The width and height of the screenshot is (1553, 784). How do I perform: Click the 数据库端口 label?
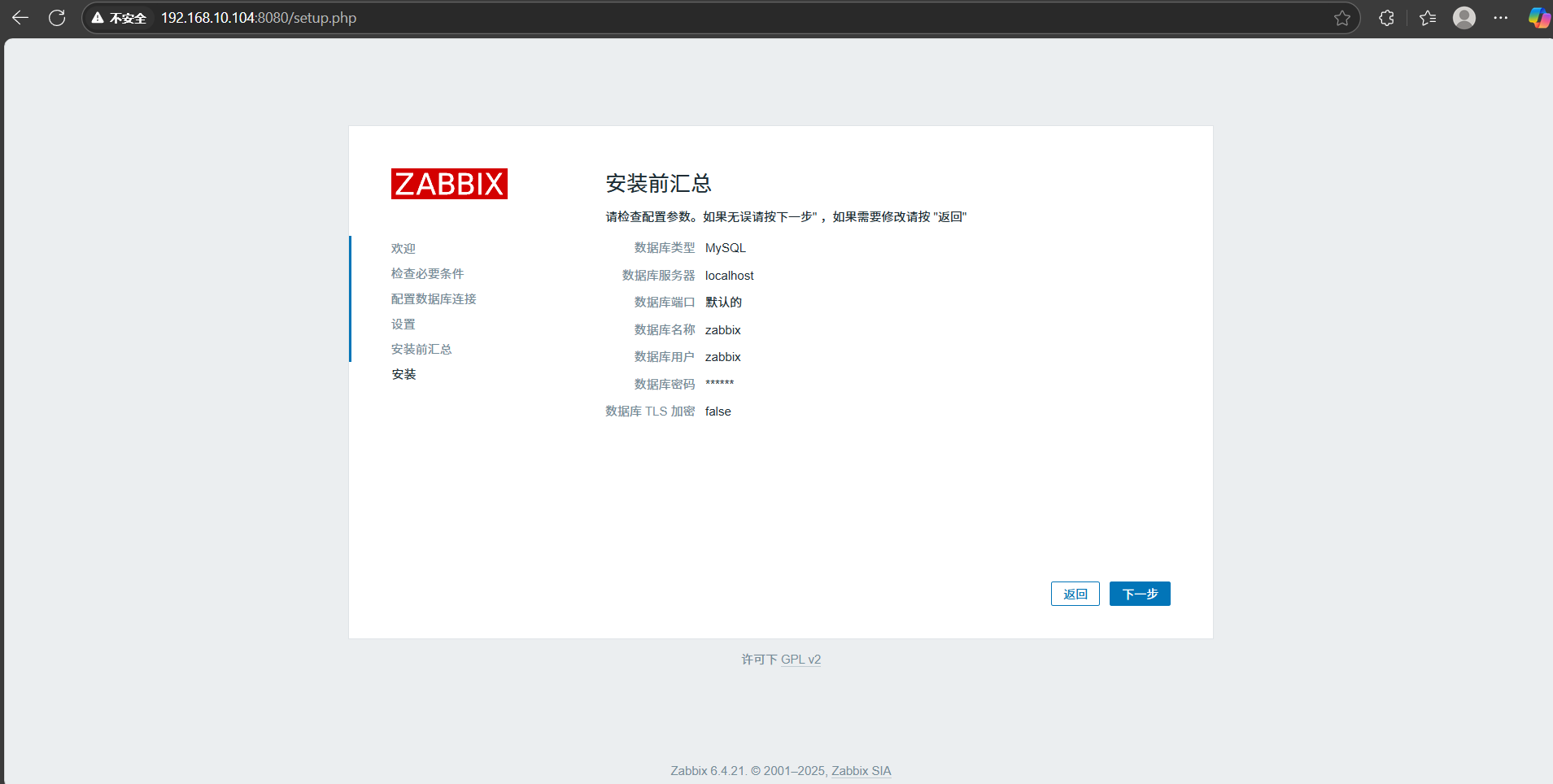click(665, 303)
